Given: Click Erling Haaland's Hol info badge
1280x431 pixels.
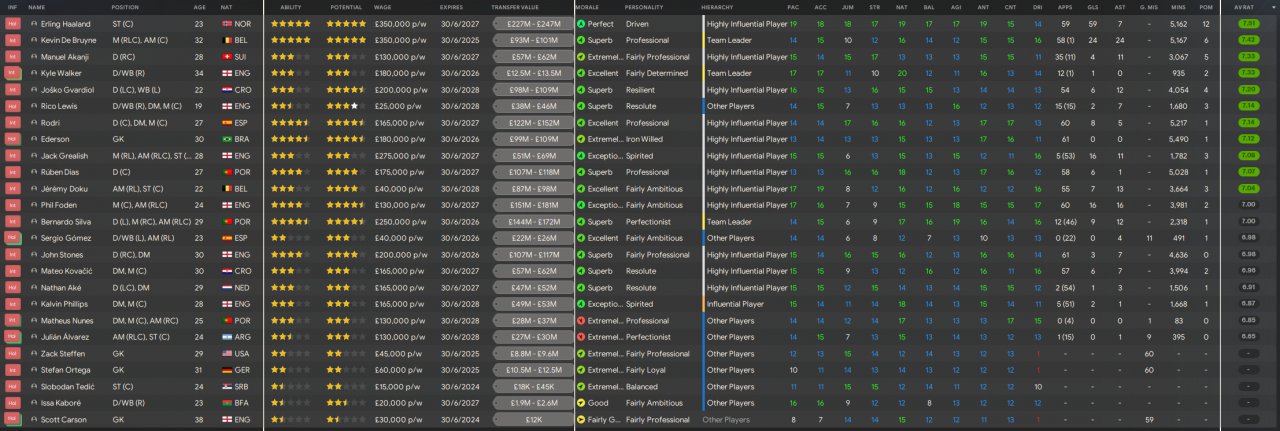Looking at the screenshot, I should 12,23.
